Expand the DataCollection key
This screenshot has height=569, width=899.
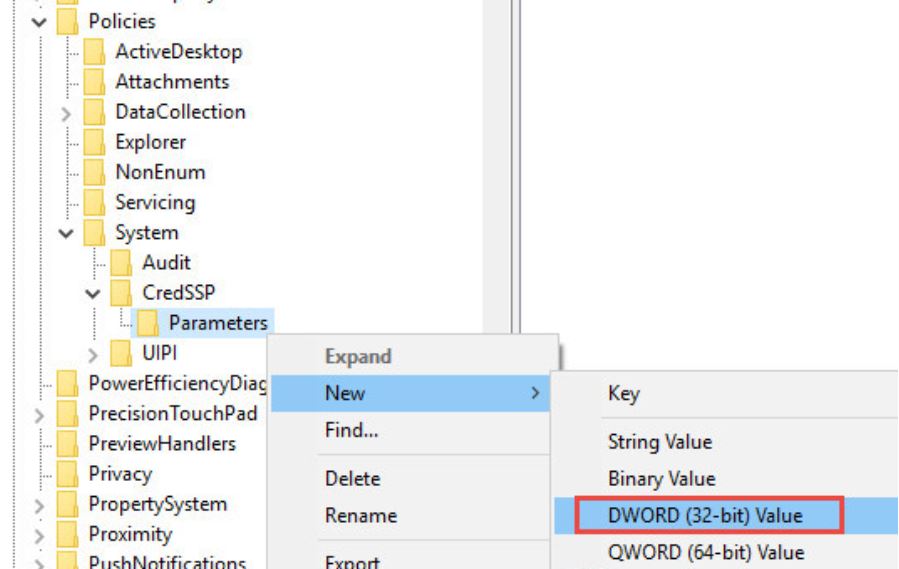click(x=66, y=113)
